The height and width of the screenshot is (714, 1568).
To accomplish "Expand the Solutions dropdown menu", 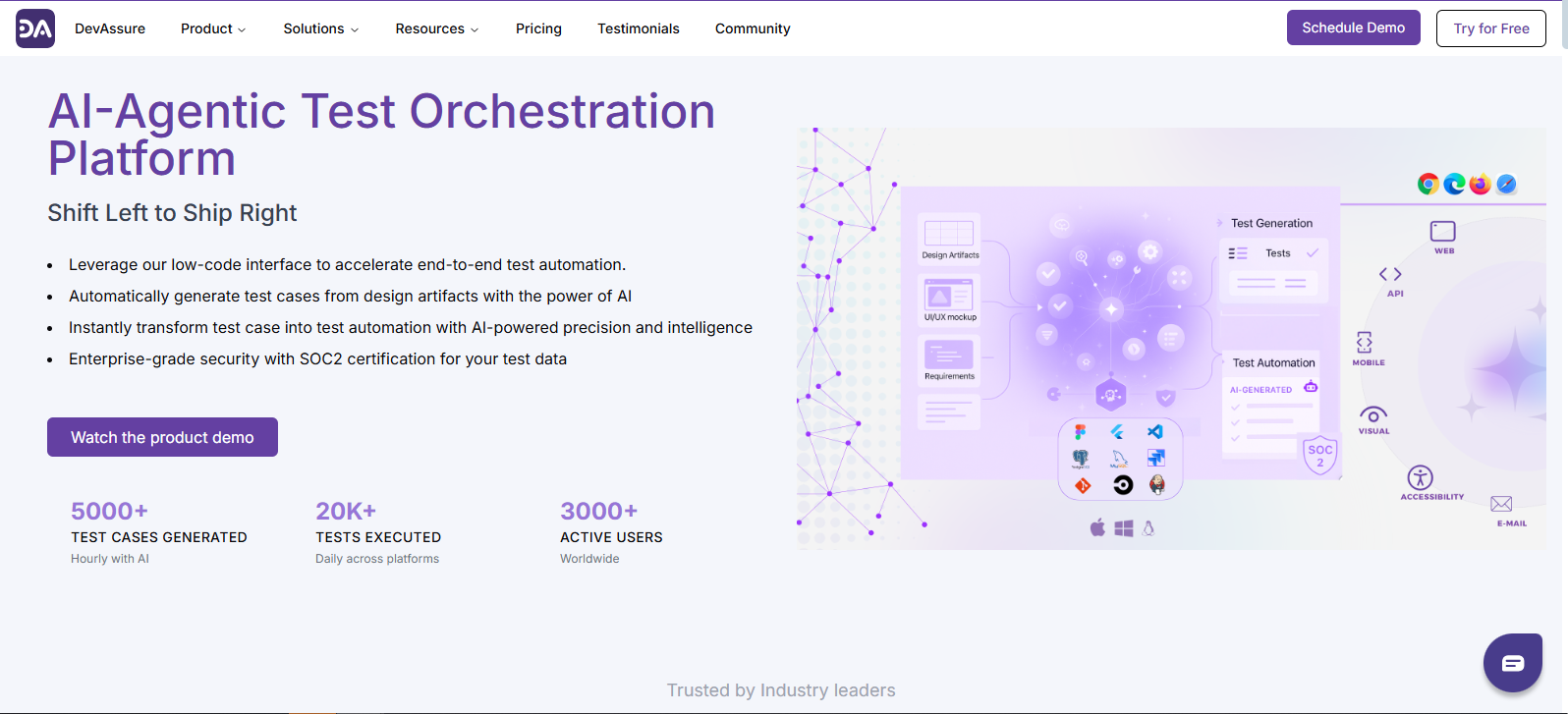I will coord(321,28).
